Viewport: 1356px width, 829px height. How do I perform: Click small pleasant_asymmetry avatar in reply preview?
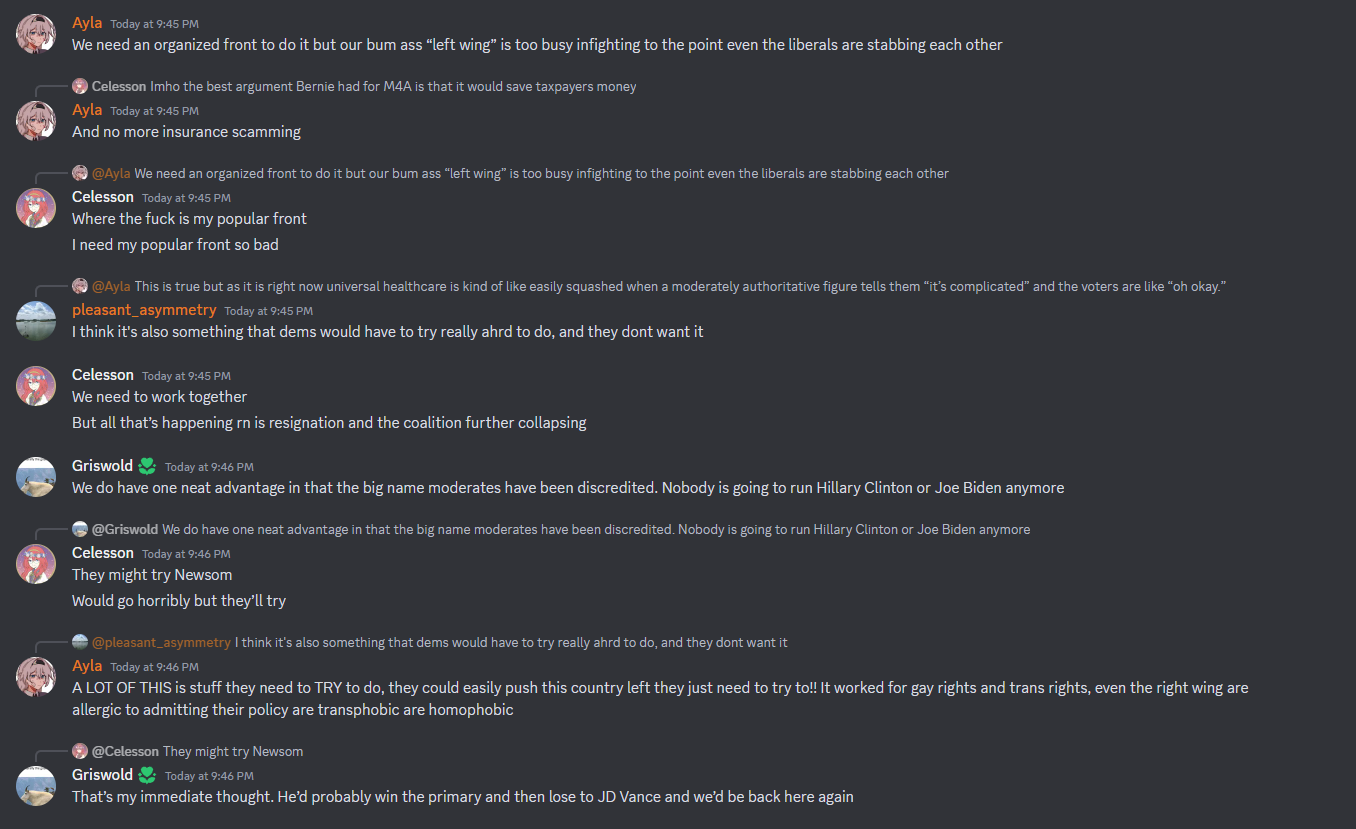80,642
